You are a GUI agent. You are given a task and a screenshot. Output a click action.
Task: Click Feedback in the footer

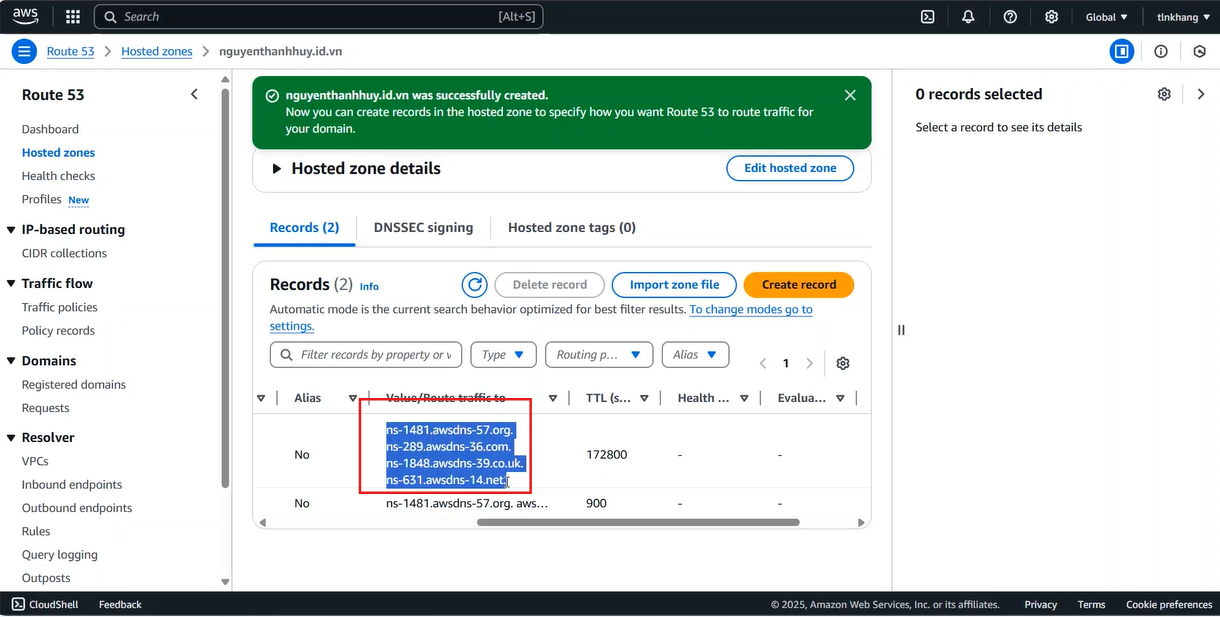pos(120,604)
